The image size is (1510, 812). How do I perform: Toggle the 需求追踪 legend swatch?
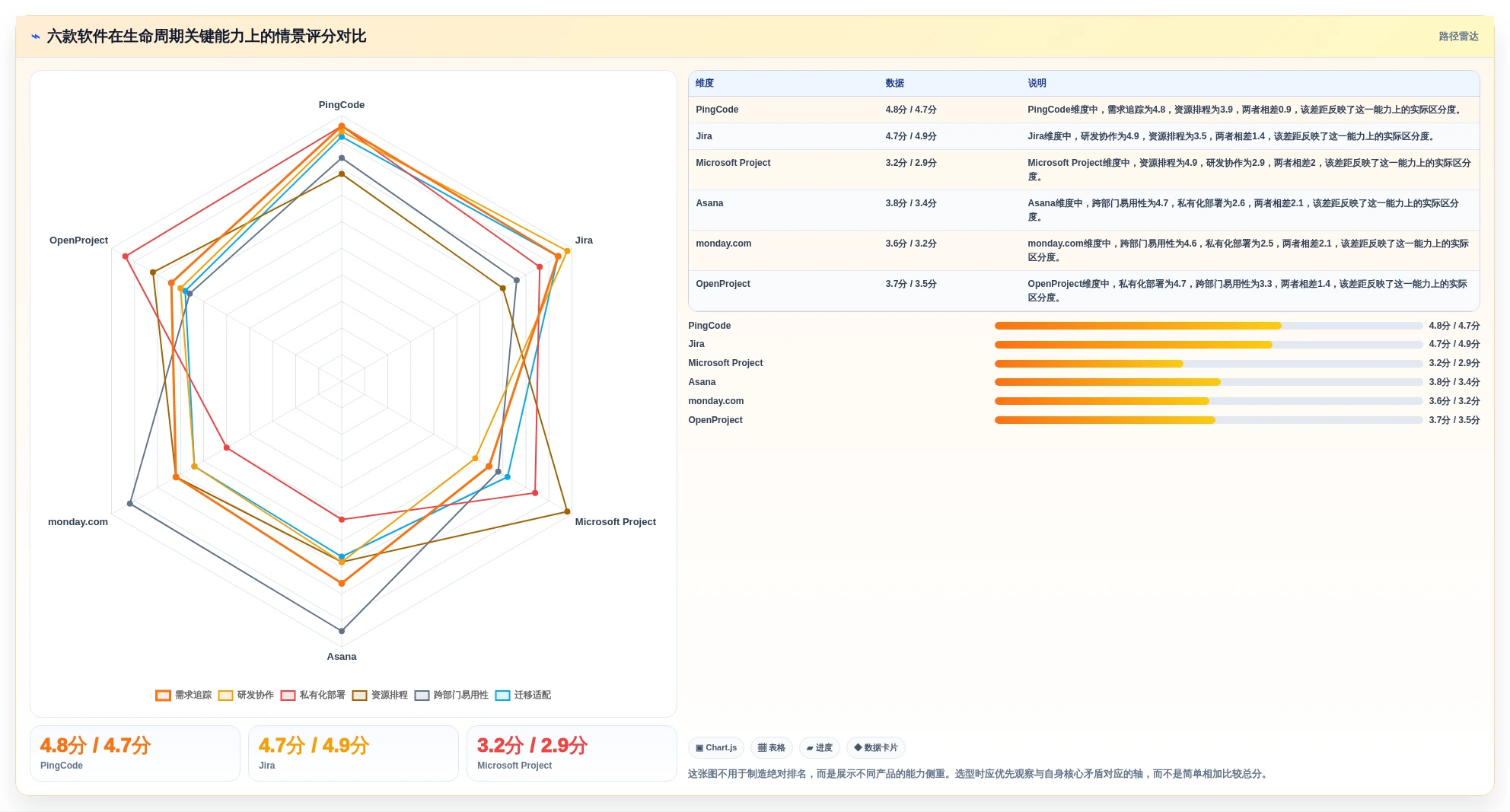163,695
